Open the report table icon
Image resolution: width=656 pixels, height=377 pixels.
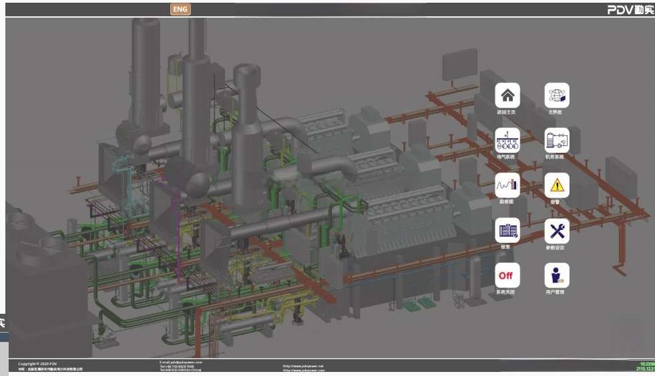click(x=507, y=231)
